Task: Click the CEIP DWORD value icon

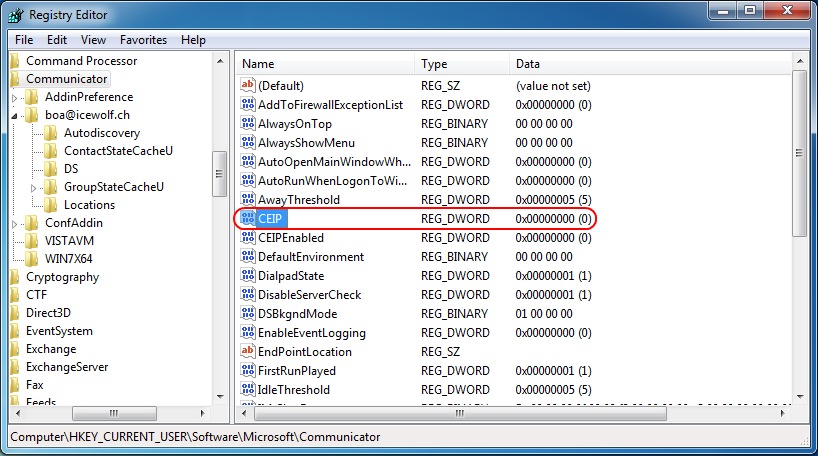Action: tap(248, 219)
